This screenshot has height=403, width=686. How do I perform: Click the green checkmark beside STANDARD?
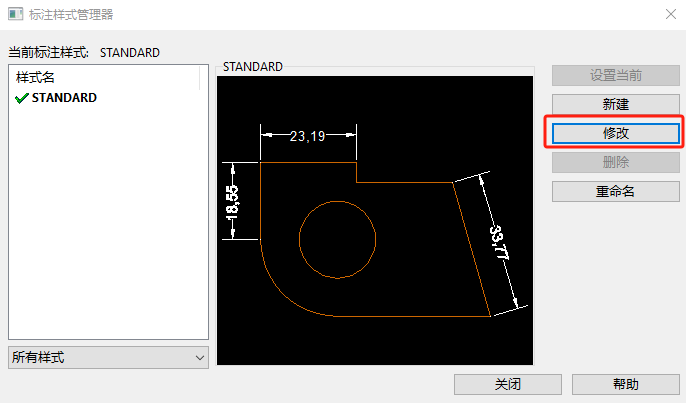tap(21, 98)
